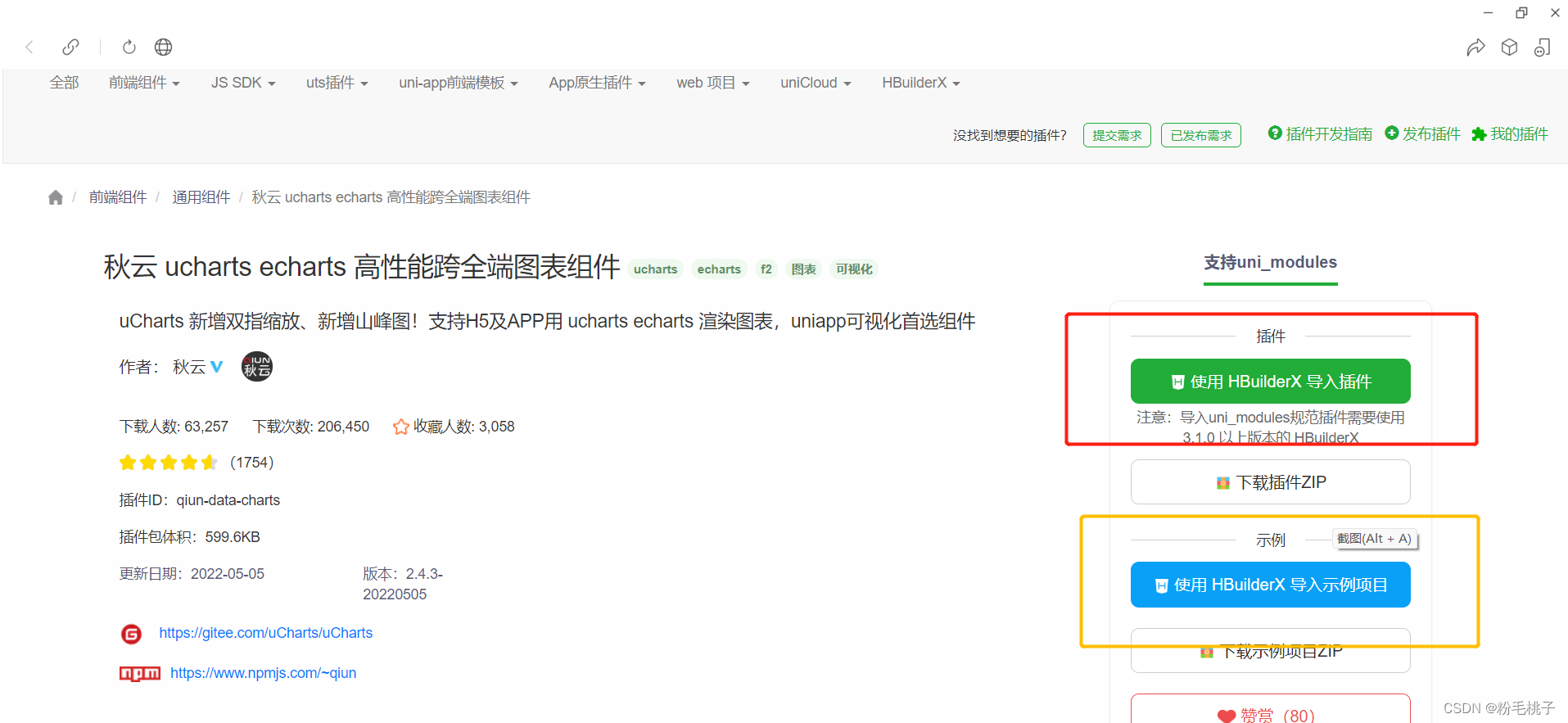This screenshot has width=1568, height=723.
Task: Click the (1754) ratings count
Action: tap(252, 463)
